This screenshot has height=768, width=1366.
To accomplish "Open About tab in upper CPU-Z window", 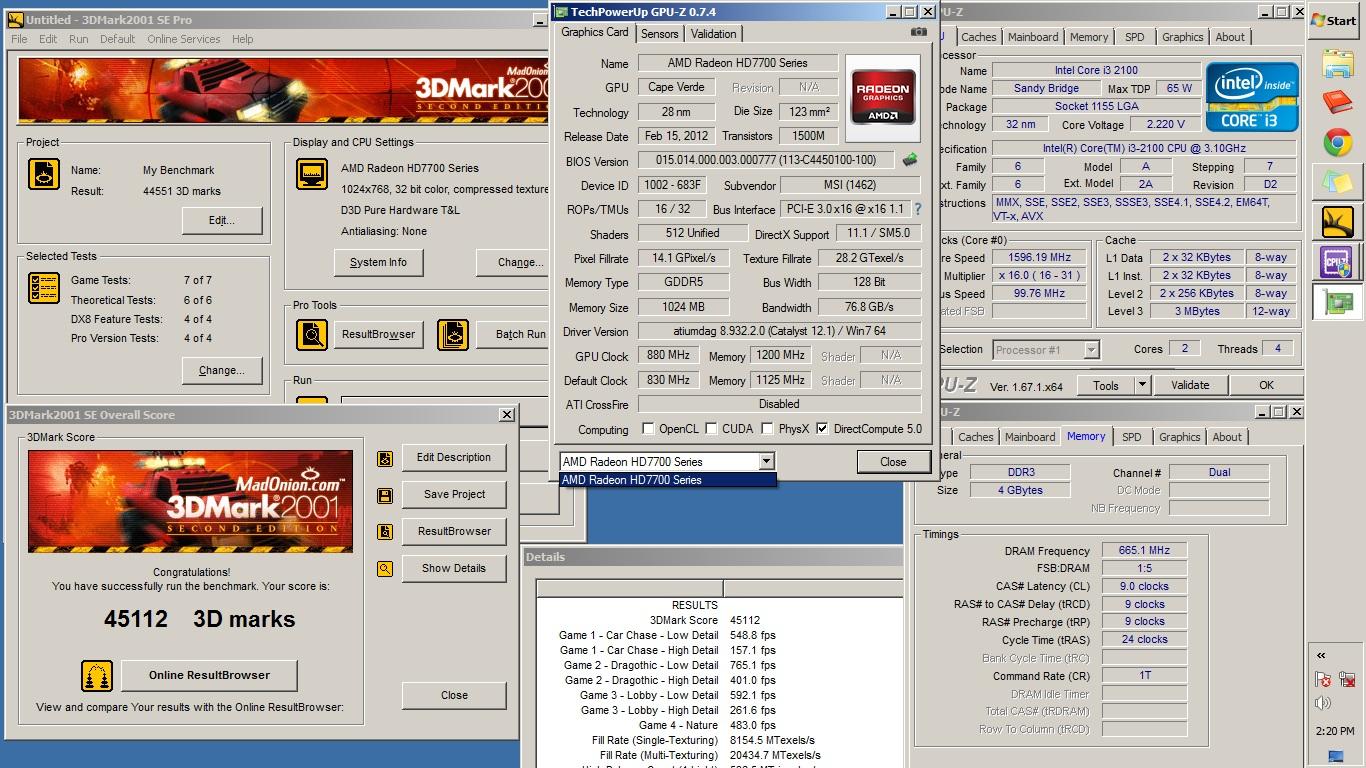I will point(1230,37).
